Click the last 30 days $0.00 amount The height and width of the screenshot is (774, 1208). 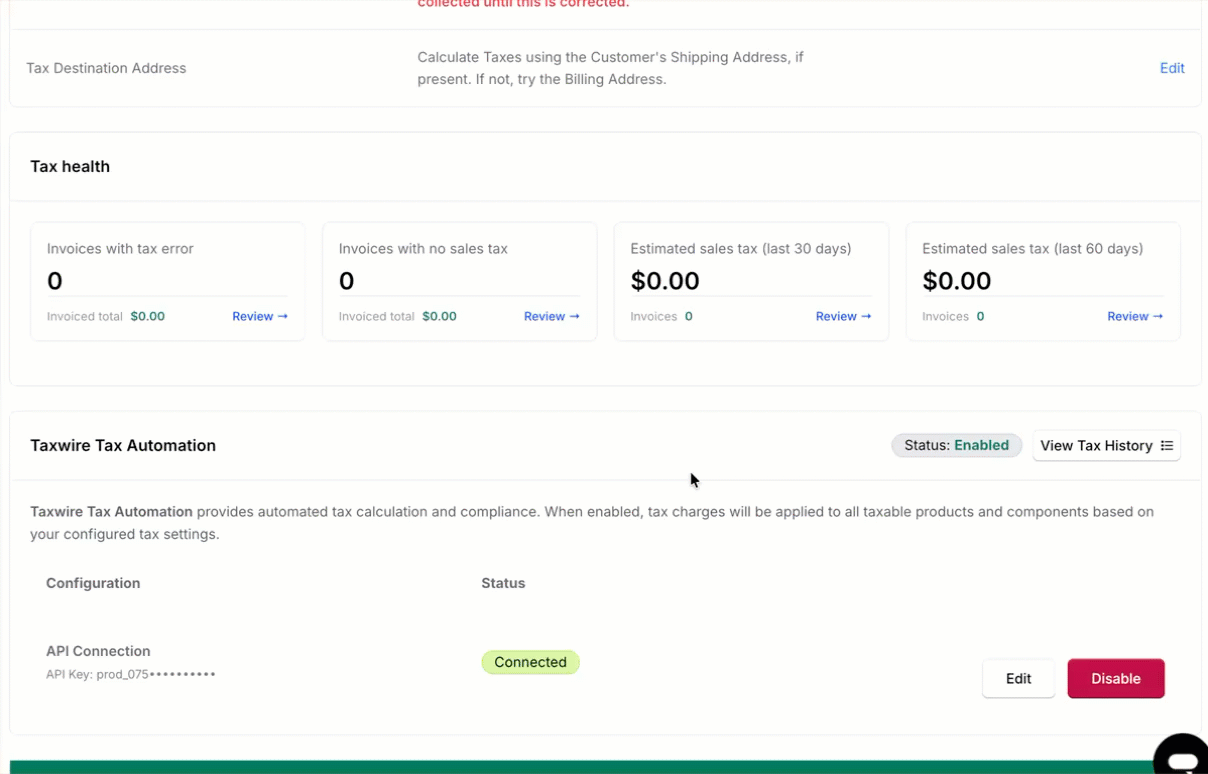pyautogui.click(x=665, y=281)
